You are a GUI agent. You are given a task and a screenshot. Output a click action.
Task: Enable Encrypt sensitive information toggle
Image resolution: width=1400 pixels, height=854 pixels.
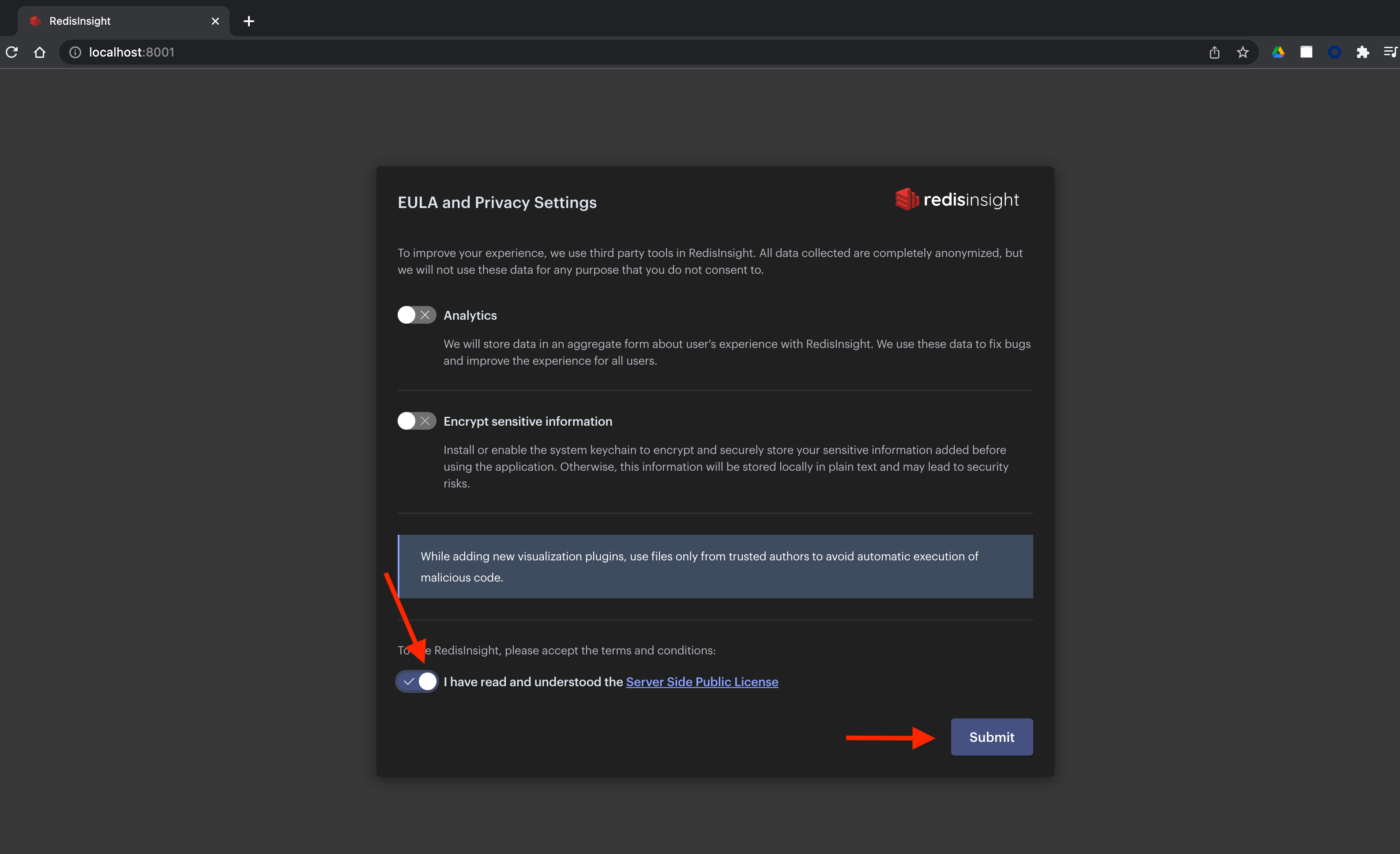tap(417, 421)
